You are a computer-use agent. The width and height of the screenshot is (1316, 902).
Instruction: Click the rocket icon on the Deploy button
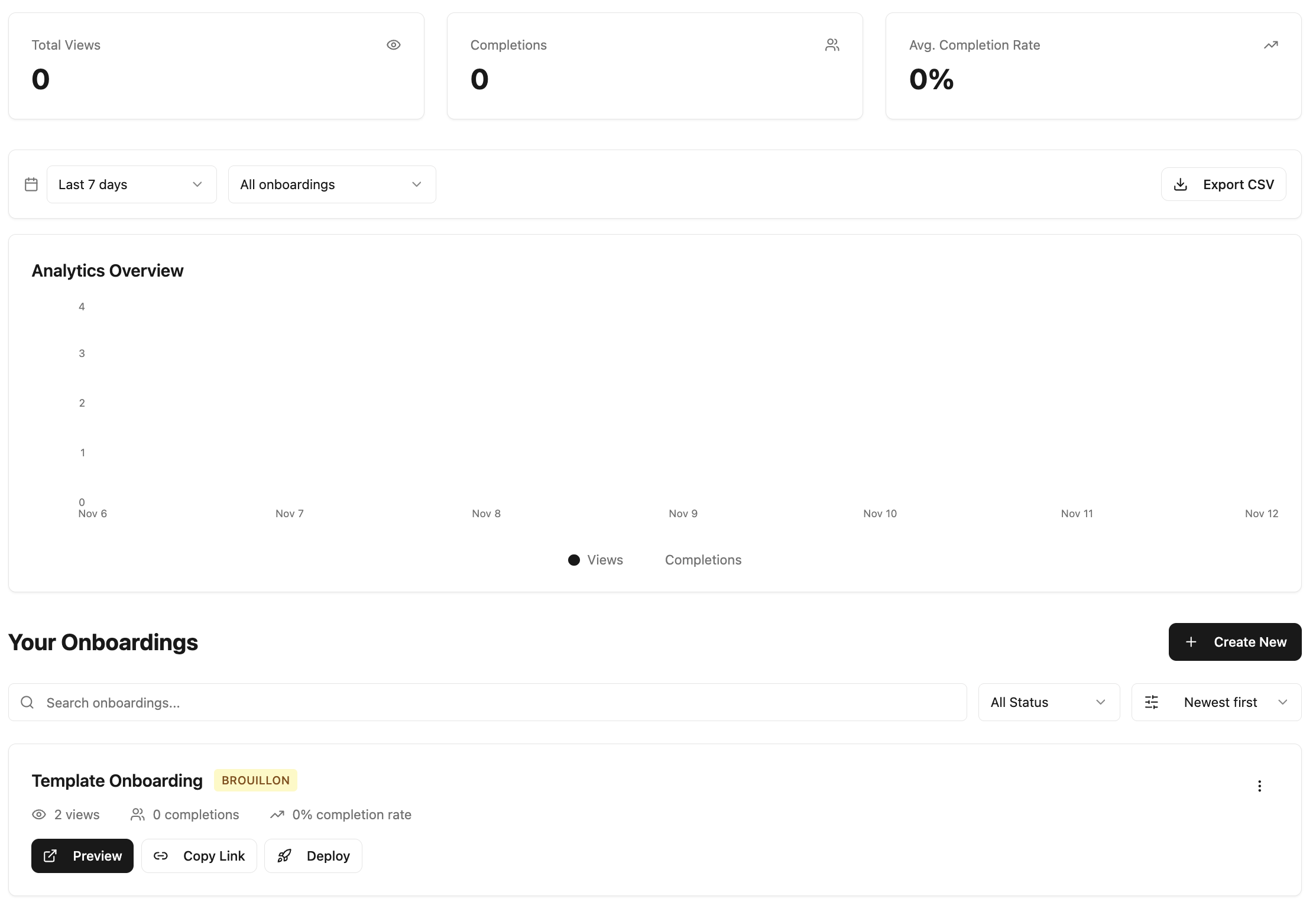tap(284, 855)
